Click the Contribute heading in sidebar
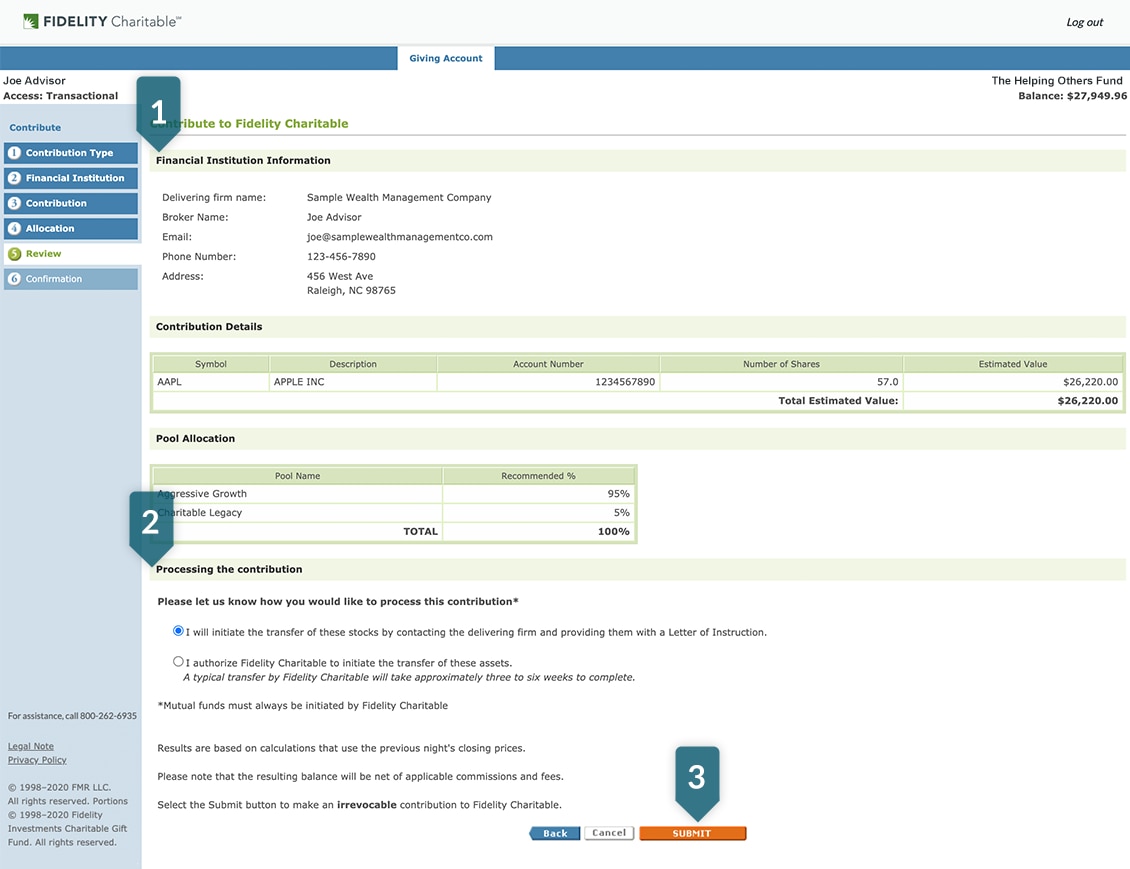 pos(35,128)
